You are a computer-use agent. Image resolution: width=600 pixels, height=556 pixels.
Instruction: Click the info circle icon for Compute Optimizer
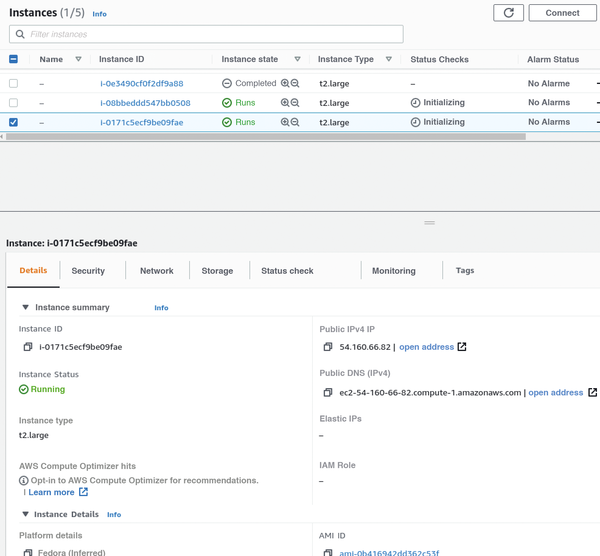pyautogui.click(x=24, y=480)
